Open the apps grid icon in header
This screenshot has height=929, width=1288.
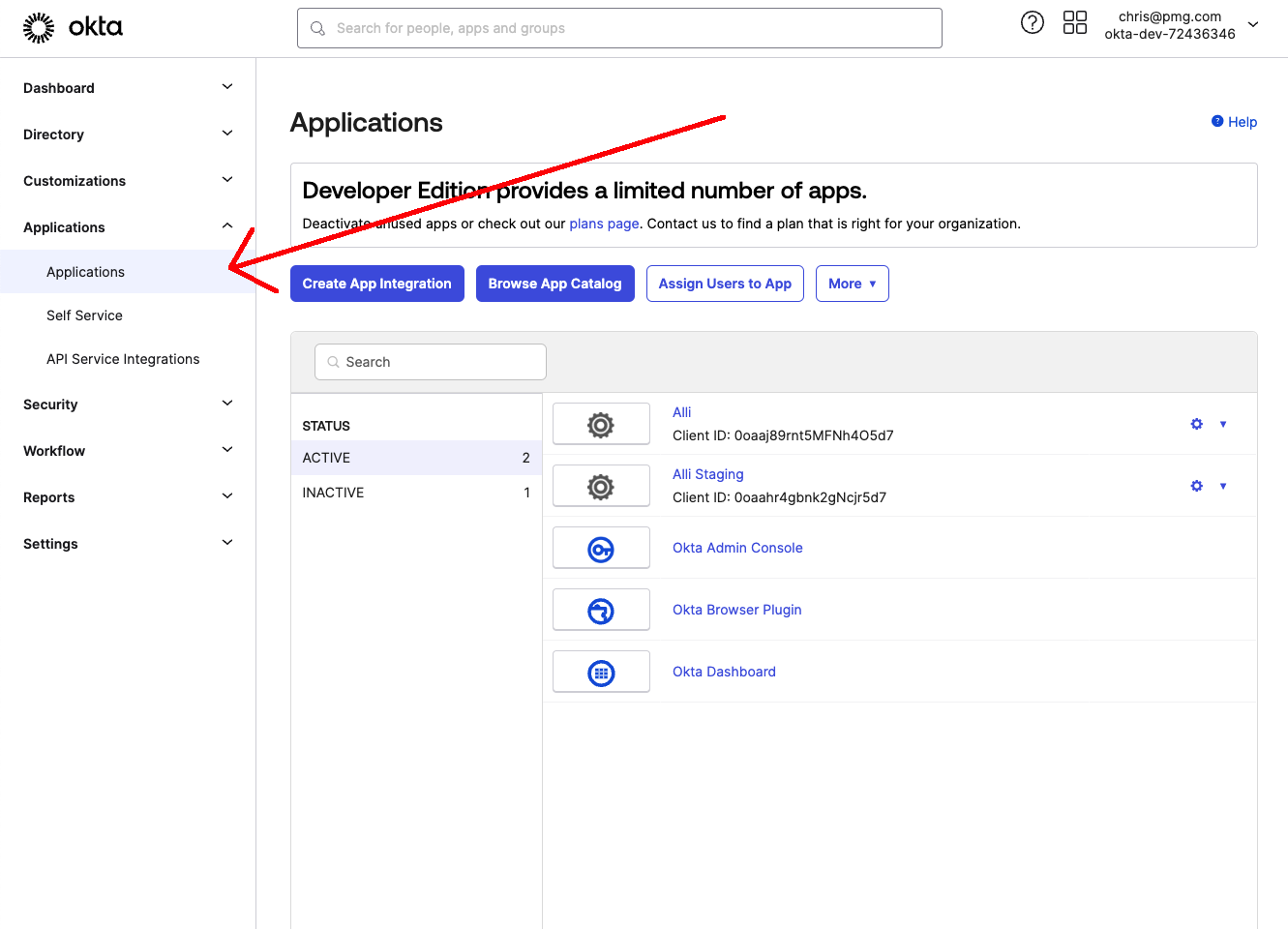pos(1074,23)
